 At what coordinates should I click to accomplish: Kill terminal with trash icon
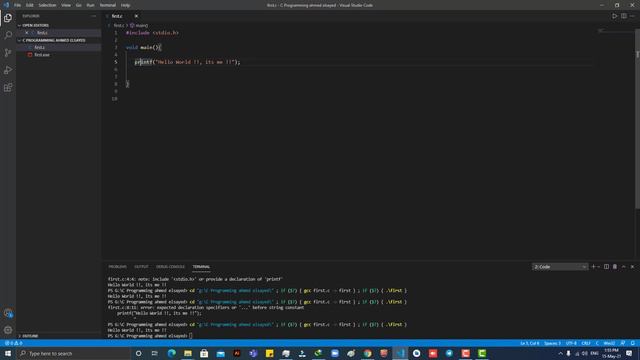point(615,267)
